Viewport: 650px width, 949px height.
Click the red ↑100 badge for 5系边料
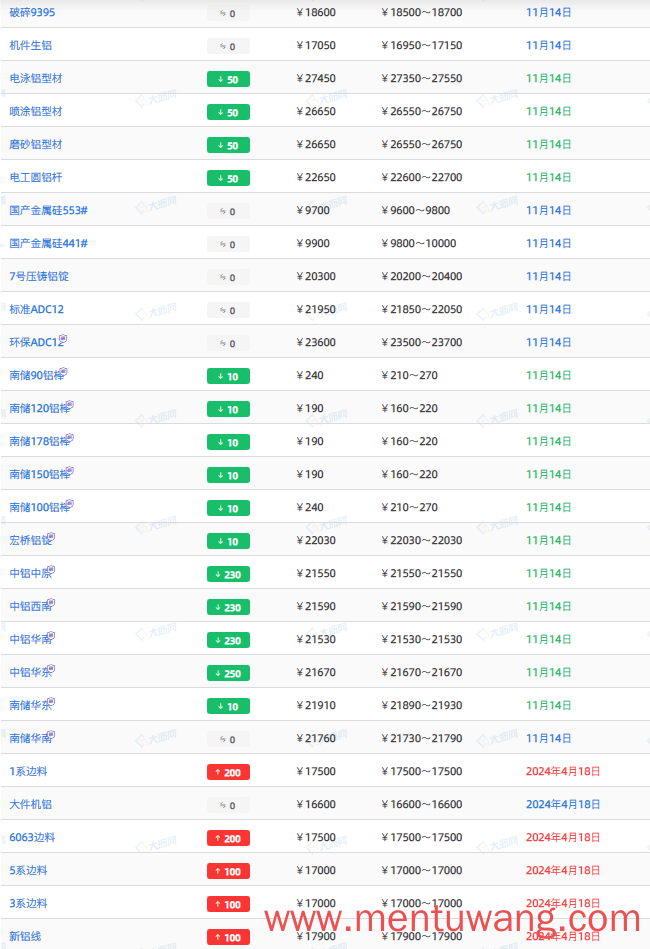pyautogui.click(x=228, y=872)
